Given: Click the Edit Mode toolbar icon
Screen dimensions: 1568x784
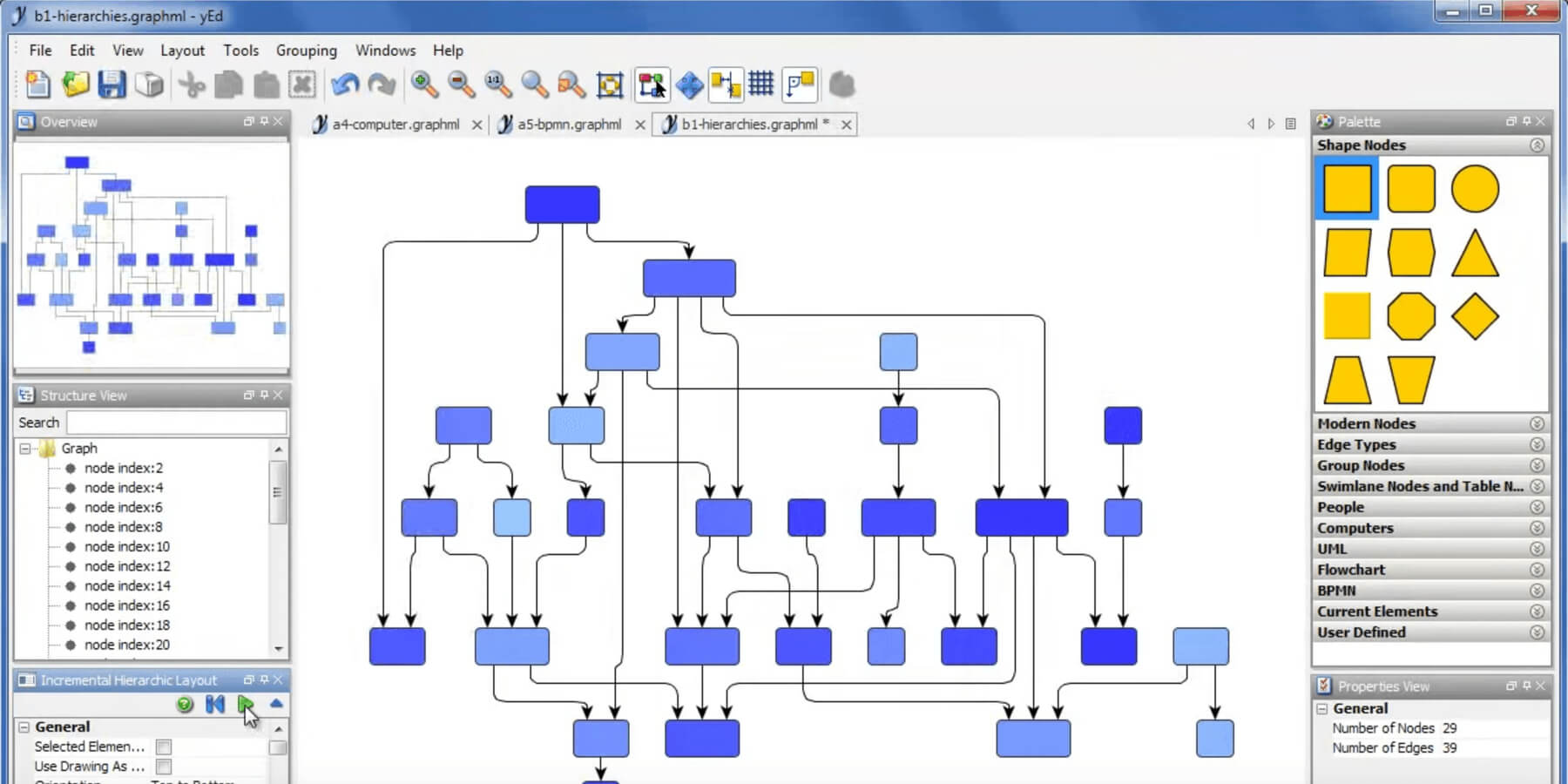Looking at the screenshot, I should (x=651, y=84).
